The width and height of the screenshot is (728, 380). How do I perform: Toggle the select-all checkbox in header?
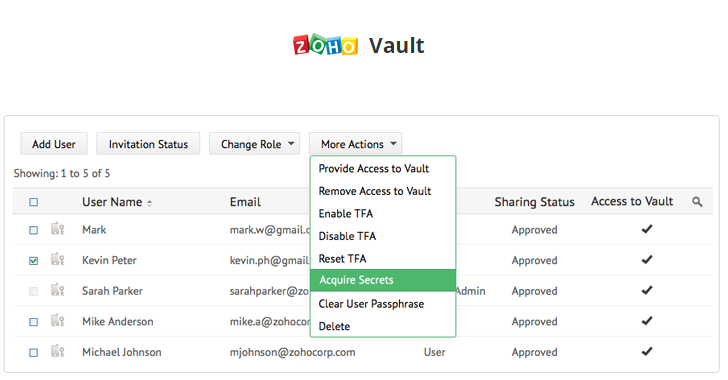33,202
